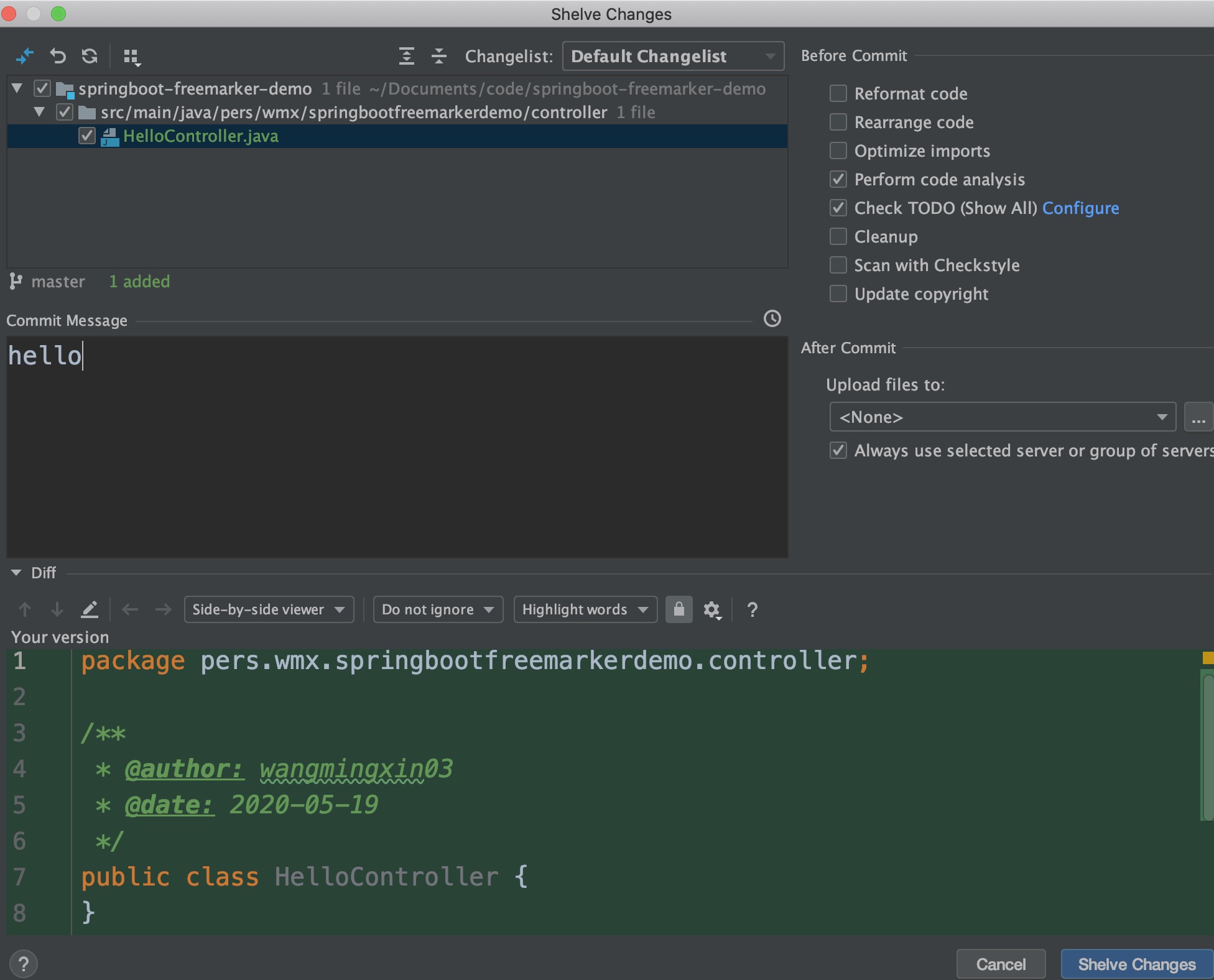Image resolution: width=1214 pixels, height=980 pixels.
Task: Open Side-by-side viewer dropdown
Action: 269,609
